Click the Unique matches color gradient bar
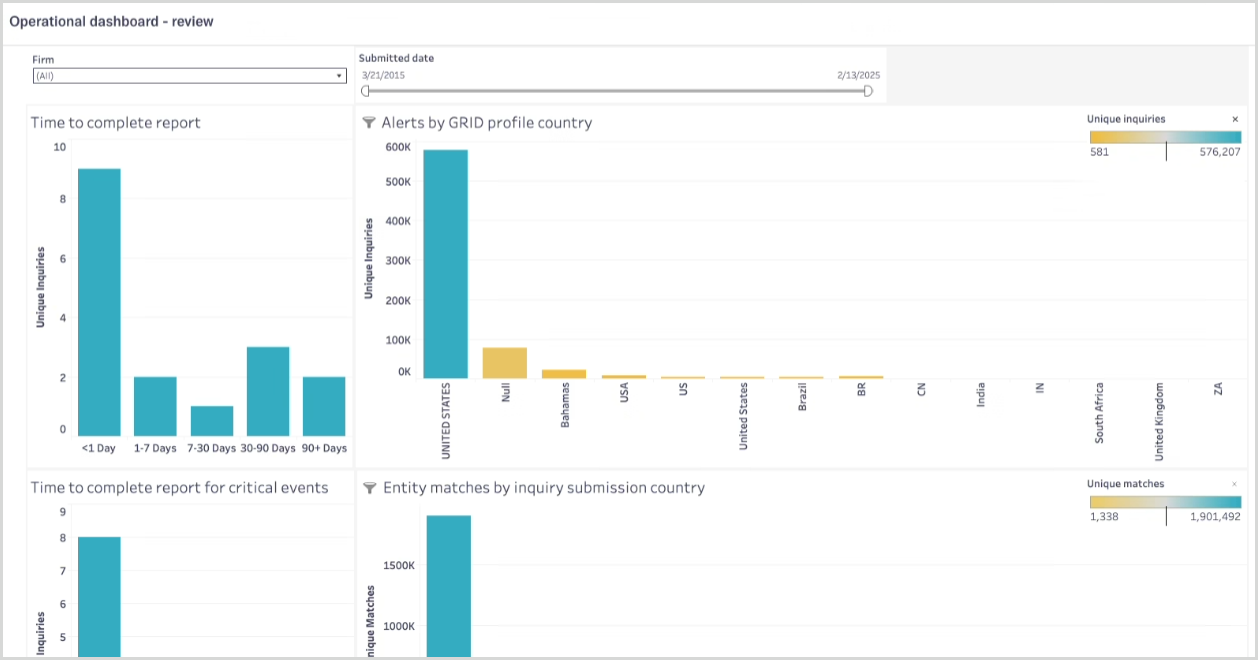1258x660 pixels. click(x=1165, y=502)
